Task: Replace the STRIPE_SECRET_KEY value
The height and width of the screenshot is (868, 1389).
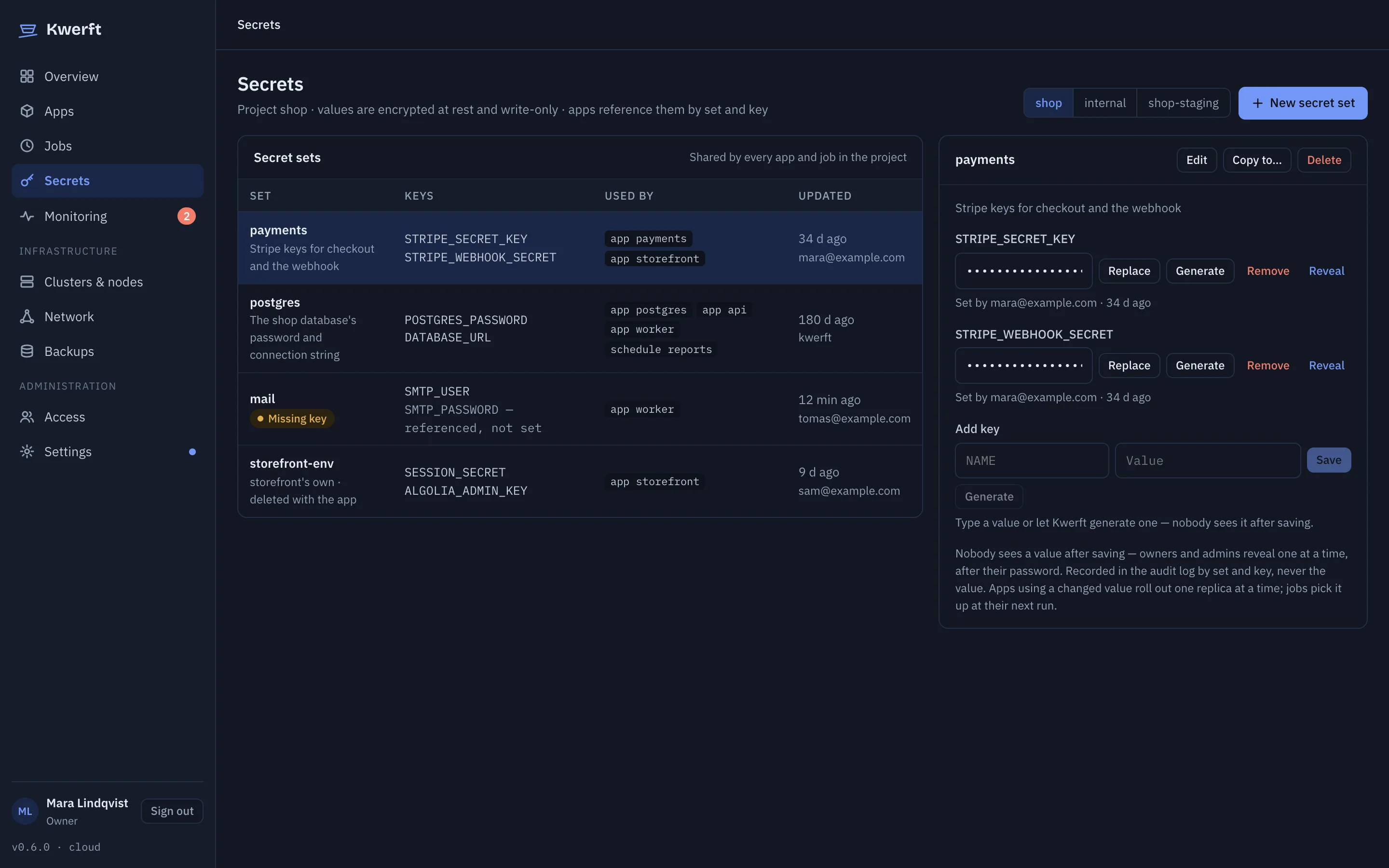Action: pos(1129,271)
